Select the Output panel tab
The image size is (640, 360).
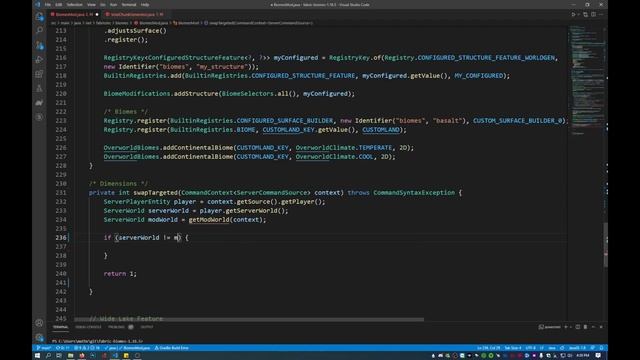(147, 327)
